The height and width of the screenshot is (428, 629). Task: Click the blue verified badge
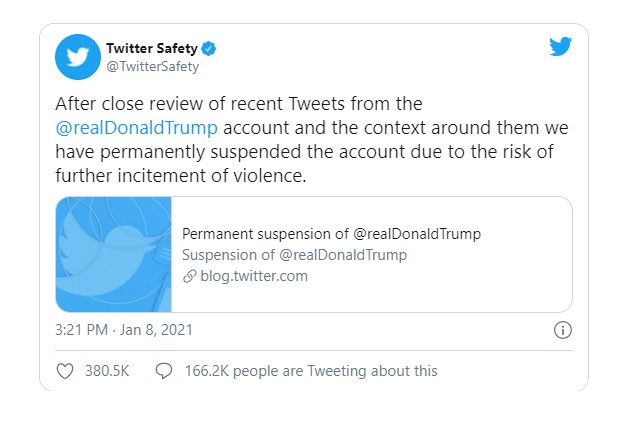[210, 48]
